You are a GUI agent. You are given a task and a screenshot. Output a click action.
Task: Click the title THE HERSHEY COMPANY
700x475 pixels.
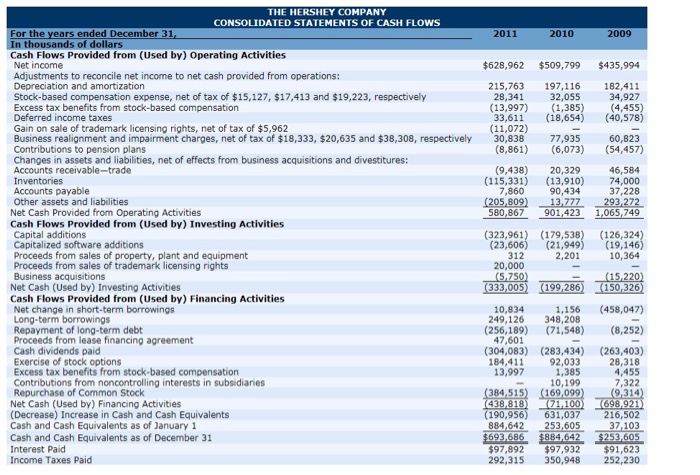327,12
